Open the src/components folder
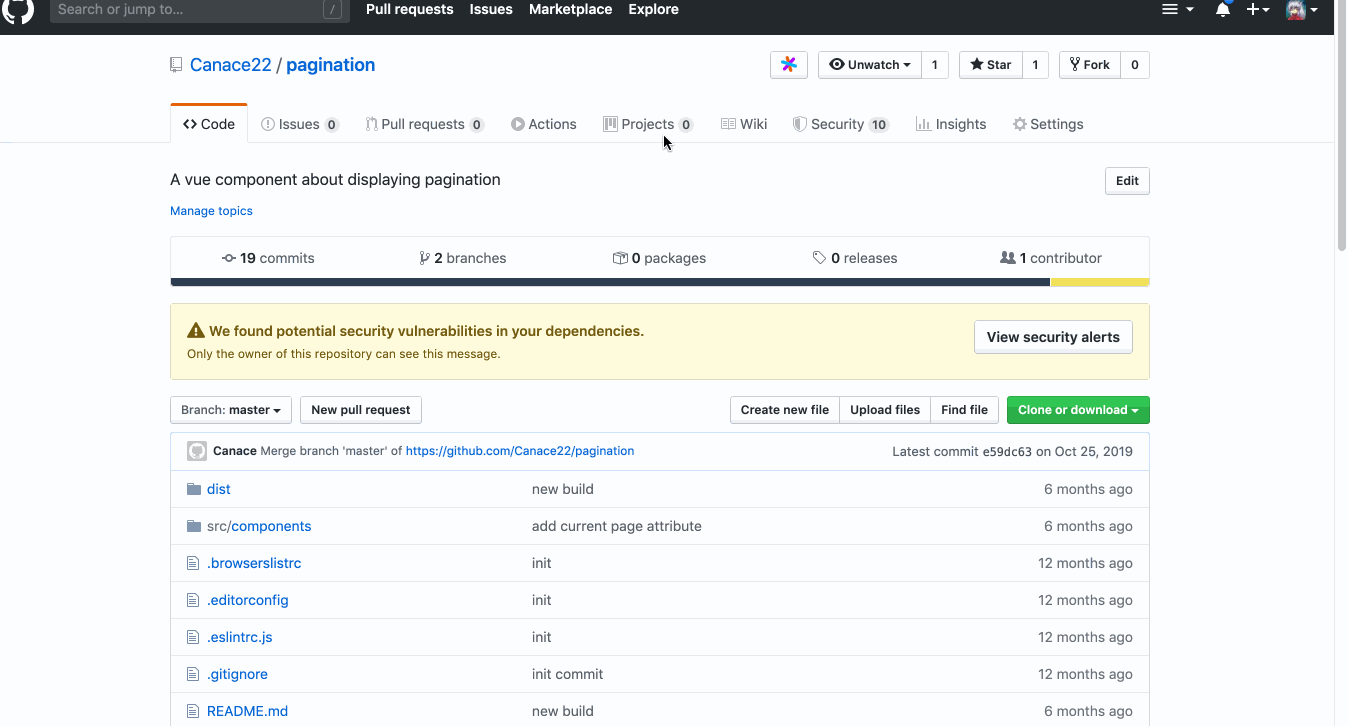 (x=259, y=526)
